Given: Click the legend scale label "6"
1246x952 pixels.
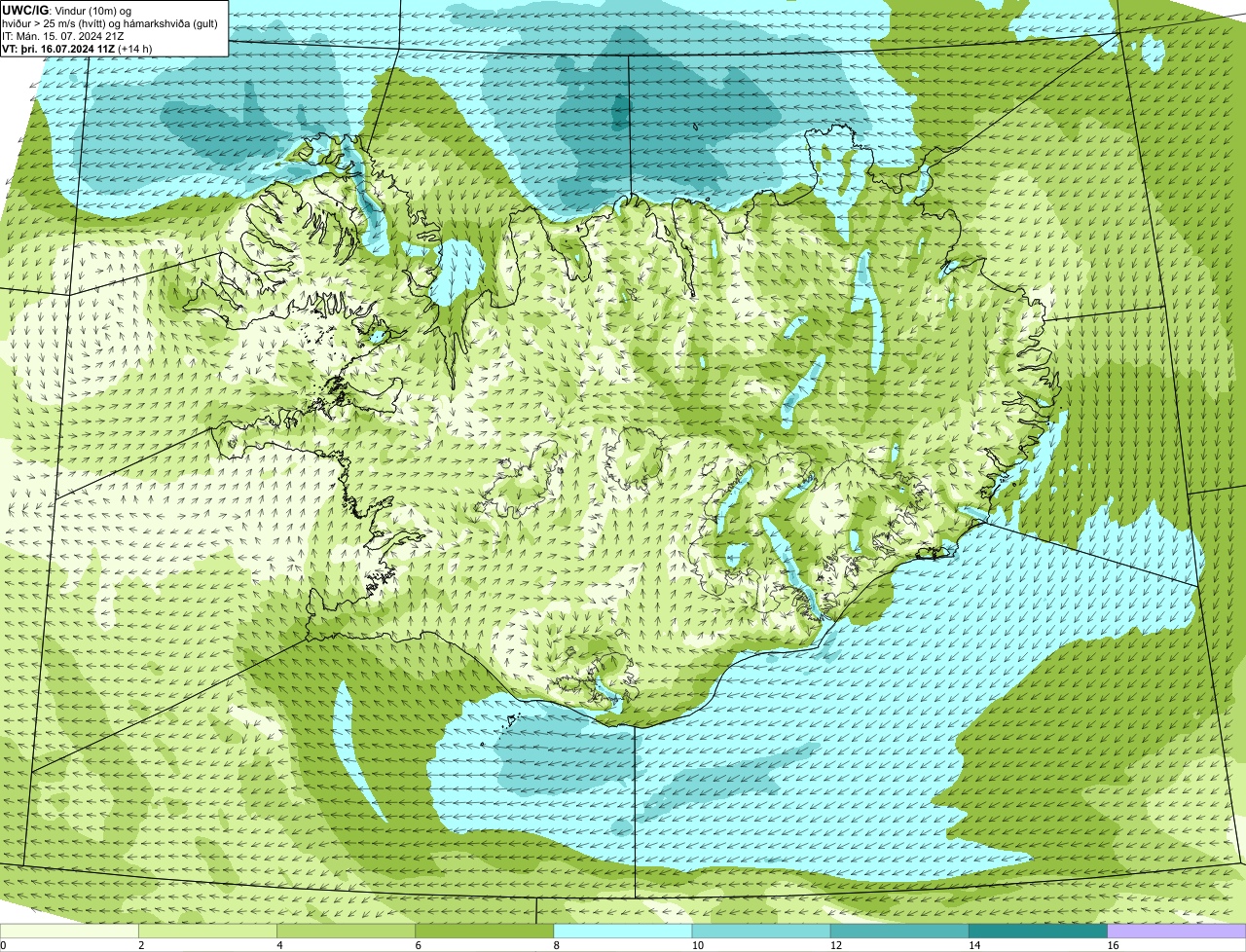Looking at the screenshot, I should 418,945.
